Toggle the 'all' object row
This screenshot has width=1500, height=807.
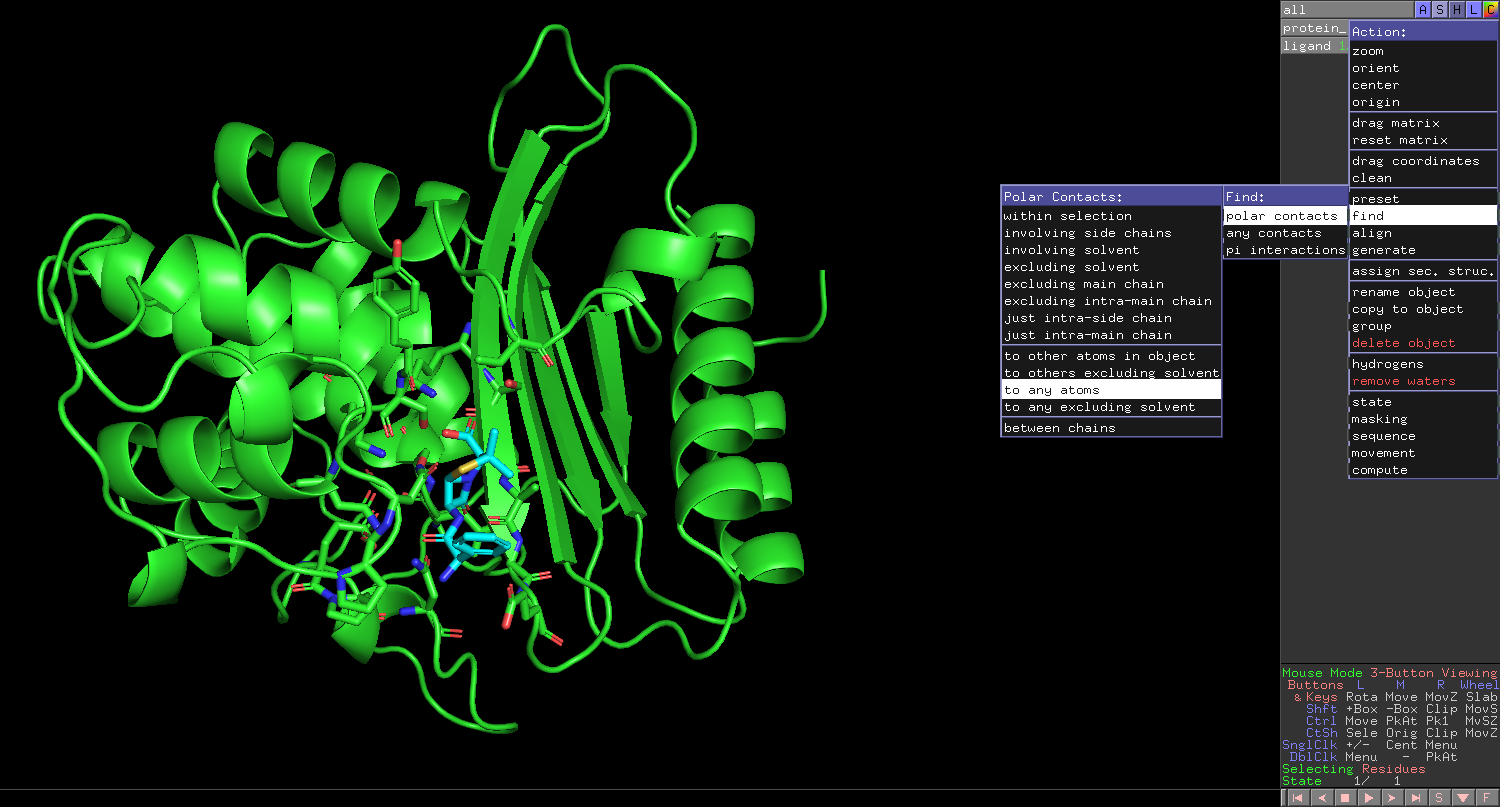[1347, 9]
